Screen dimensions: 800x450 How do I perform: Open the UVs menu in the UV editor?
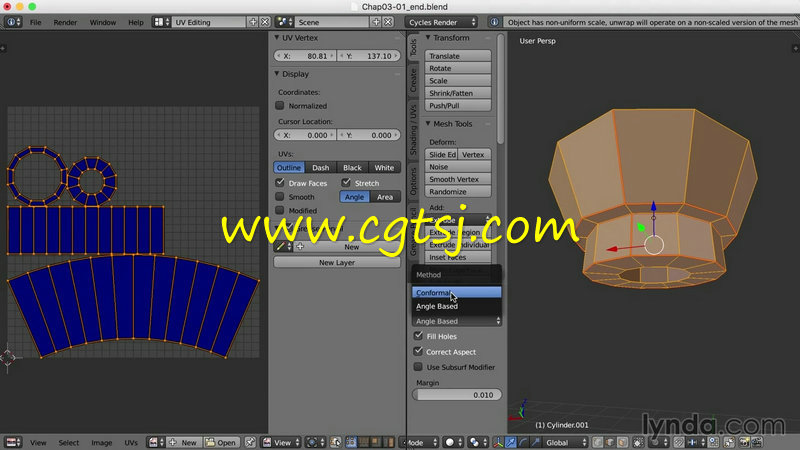131,442
